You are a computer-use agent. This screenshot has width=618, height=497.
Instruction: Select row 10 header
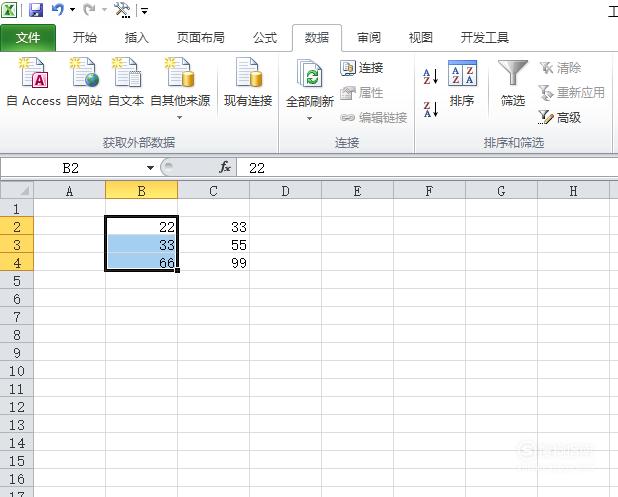(x=17, y=371)
